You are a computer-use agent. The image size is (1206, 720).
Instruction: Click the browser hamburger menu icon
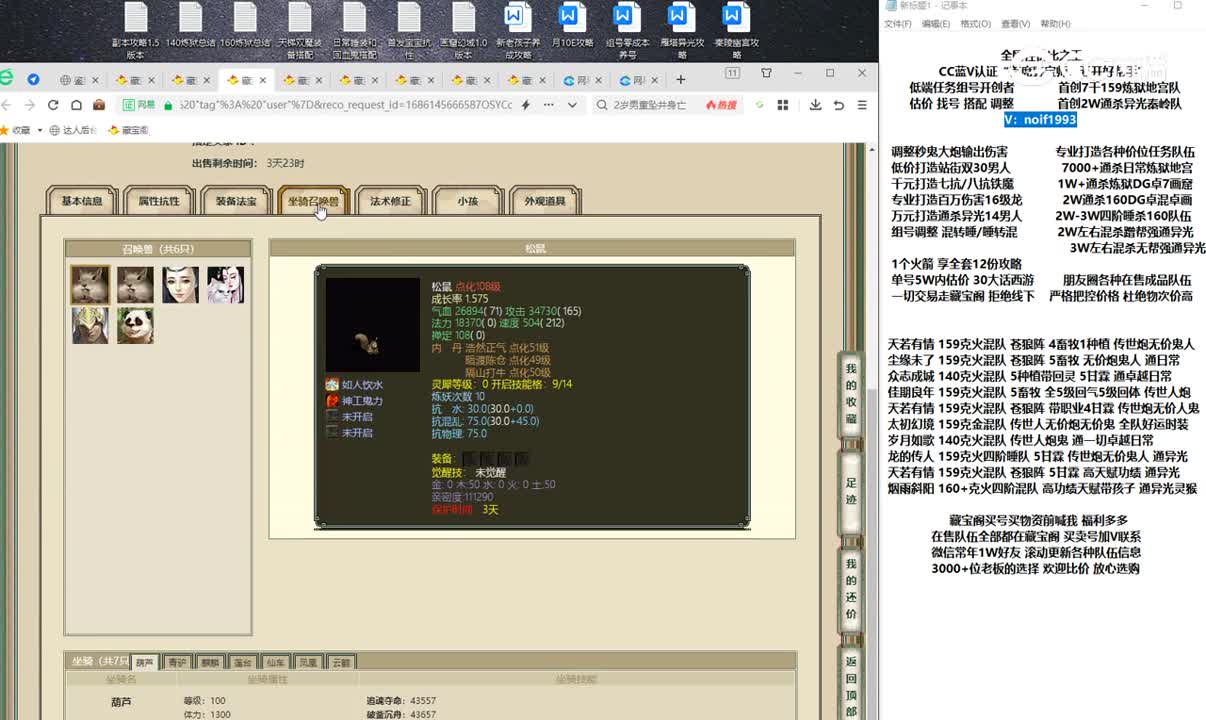click(x=861, y=105)
